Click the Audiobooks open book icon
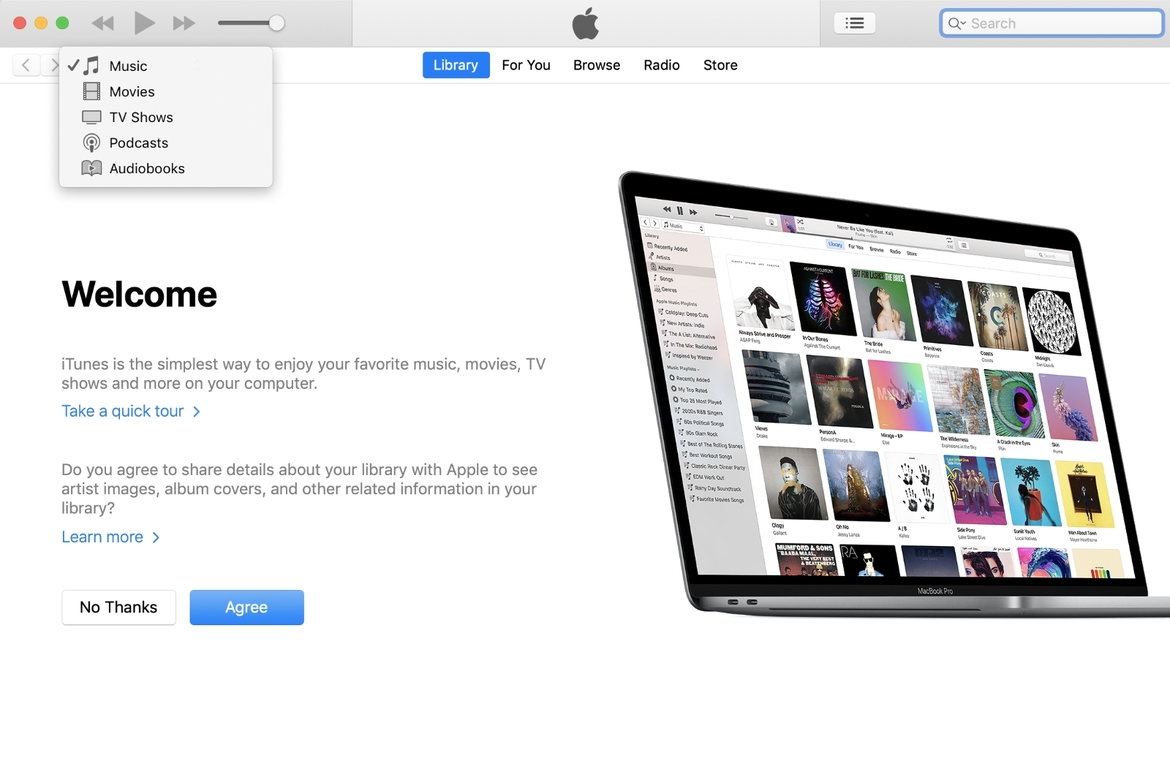Viewport: 1170px width, 769px height. (x=91, y=169)
